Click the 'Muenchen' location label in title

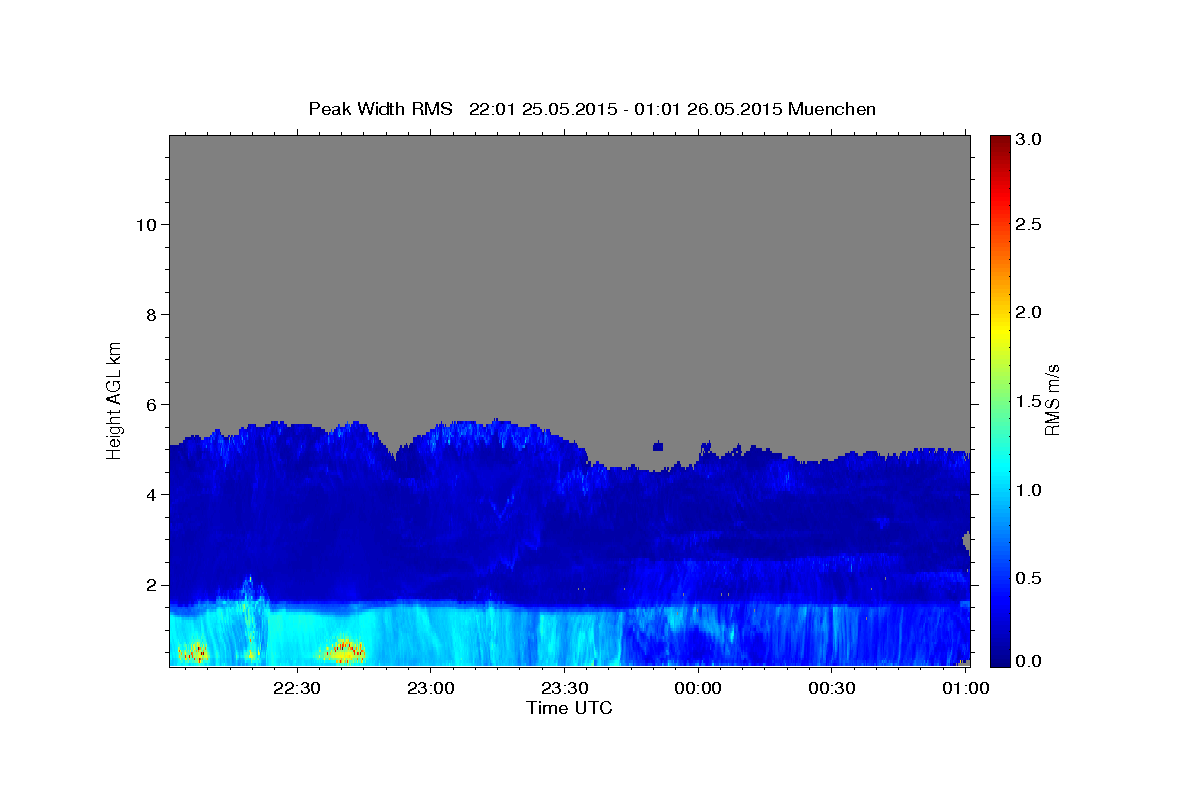[832, 108]
